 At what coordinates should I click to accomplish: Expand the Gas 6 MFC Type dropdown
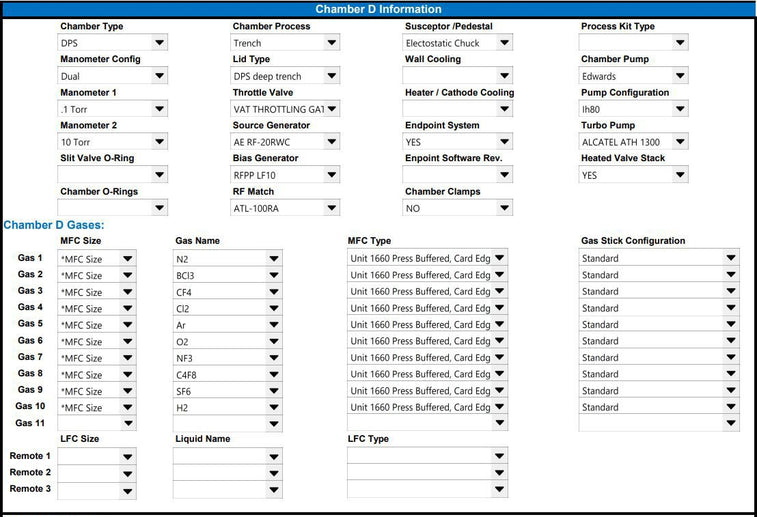point(427,341)
